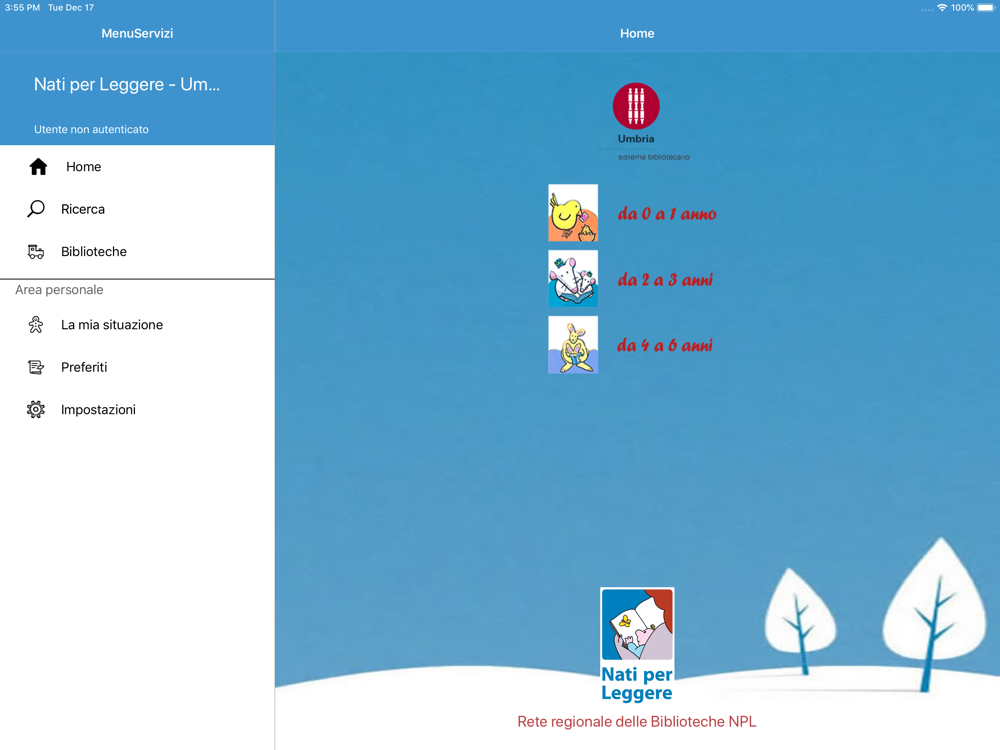Select the 'da 2 a 3 anni' age group

click(x=665, y=279)
